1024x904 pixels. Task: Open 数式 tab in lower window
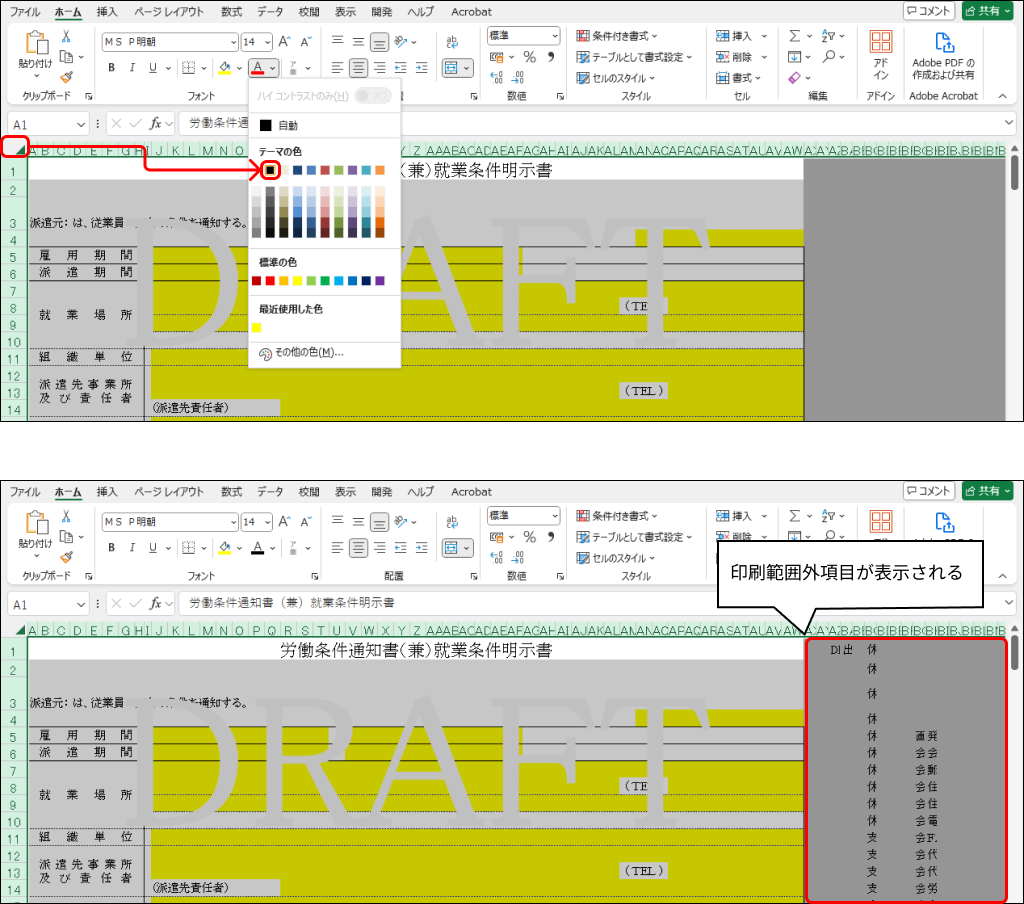coord(231,492)
